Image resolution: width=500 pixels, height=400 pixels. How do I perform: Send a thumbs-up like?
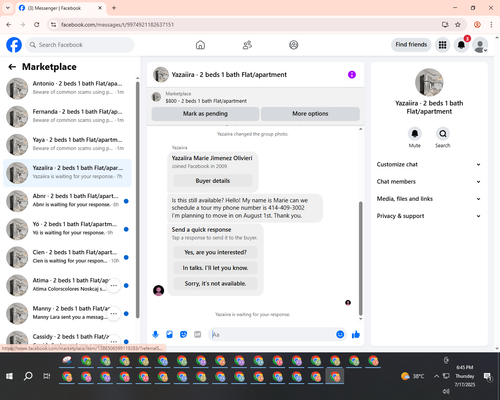tap(356, 334)
